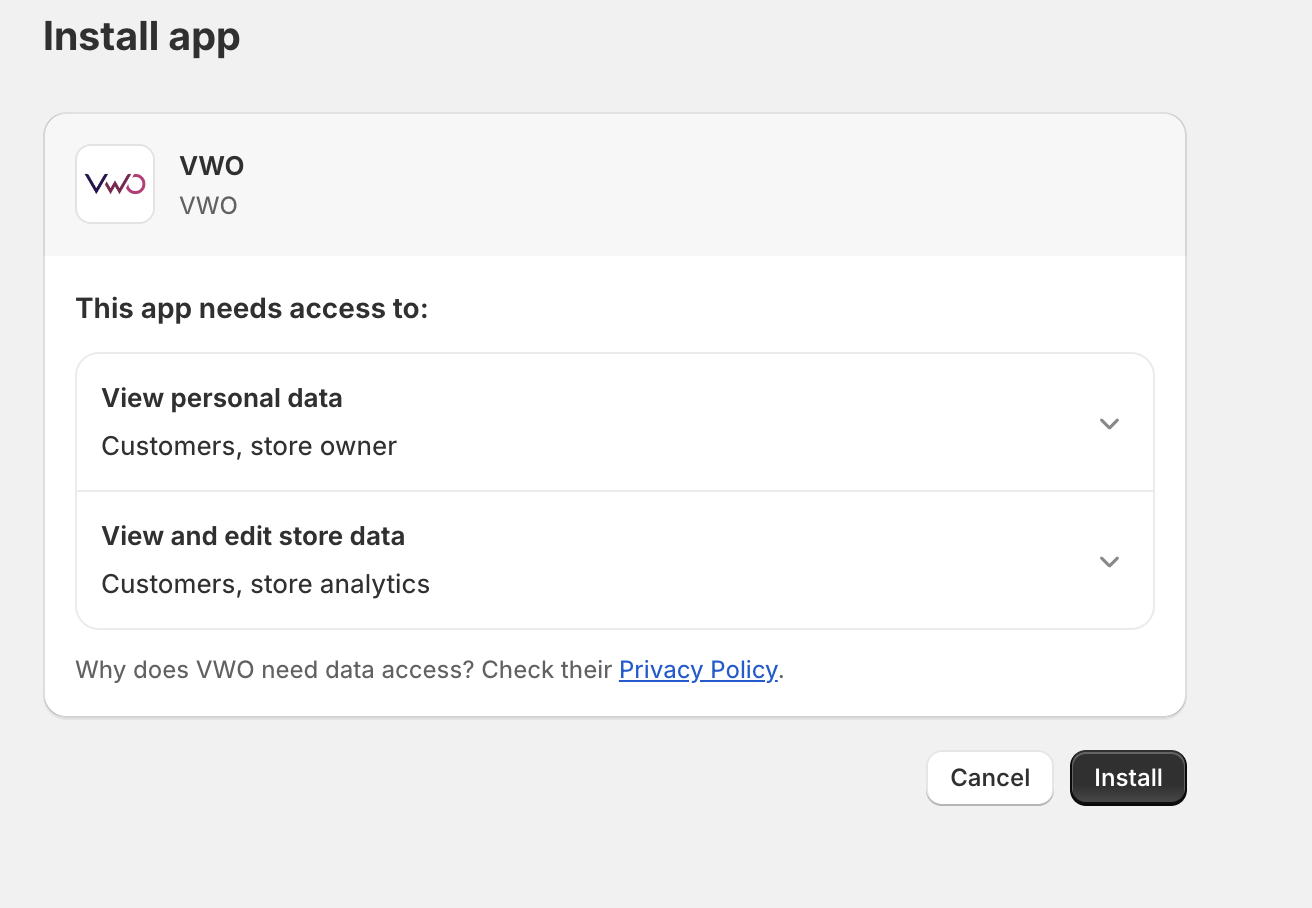This screenshot has height=908, width=1312.
Task: Expand the View personal data chevron
Action: click(x=1108, y=423)
